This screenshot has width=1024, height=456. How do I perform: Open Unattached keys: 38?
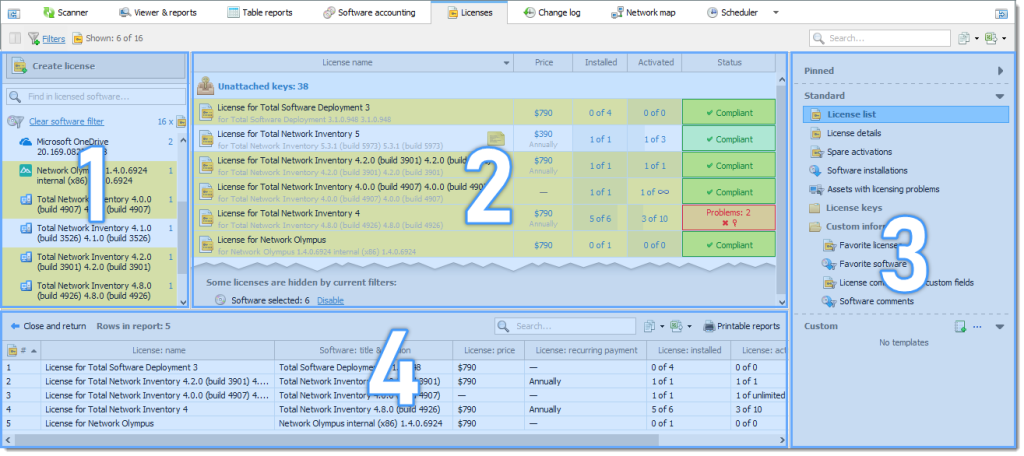coord(263,86)
